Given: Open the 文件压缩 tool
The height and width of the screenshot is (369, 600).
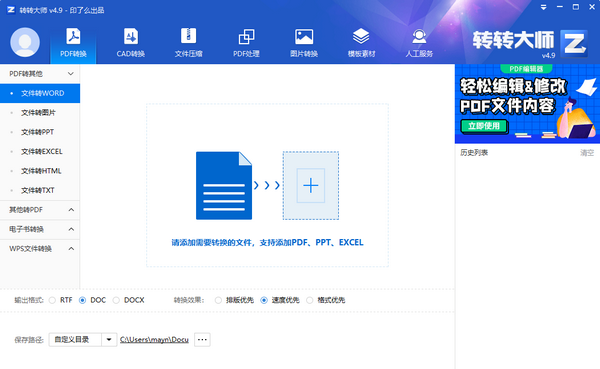Looking at the screenshot, I should (188, 43).
